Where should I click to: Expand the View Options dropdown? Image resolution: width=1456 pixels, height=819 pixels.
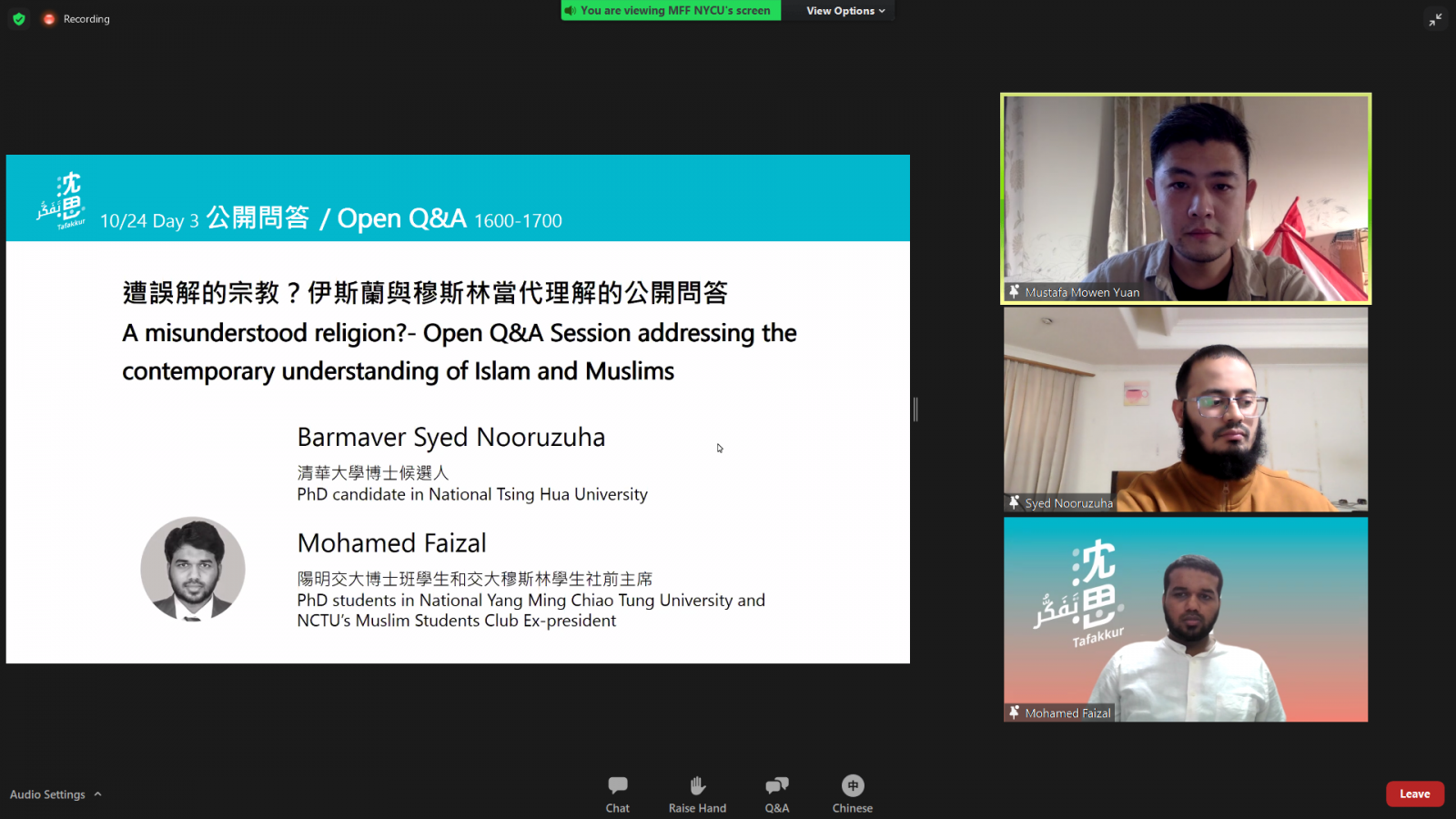[844, 11]
